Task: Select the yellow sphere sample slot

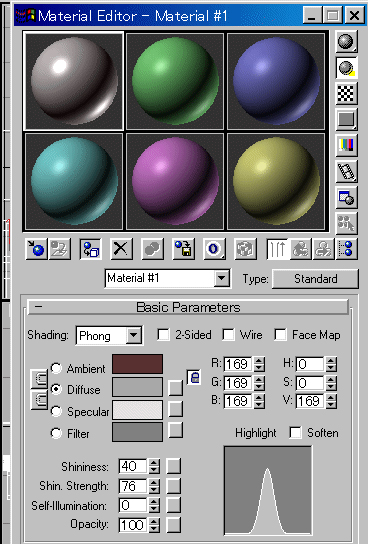Action: [x=276, y=181]
